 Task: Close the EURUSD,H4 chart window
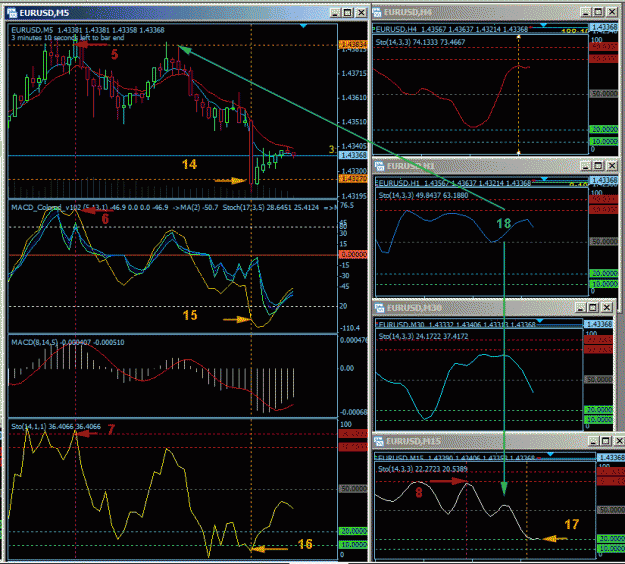coord(612,12)
